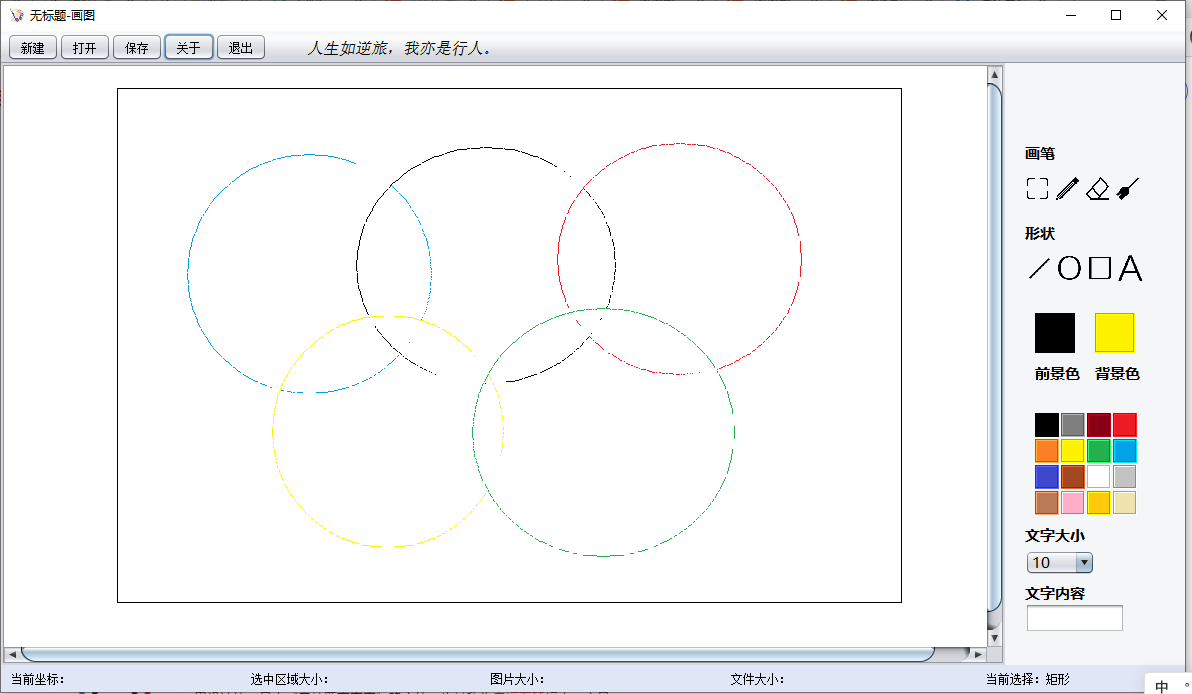Pick the sky blue palette swatch
Screen dimensions: 1192x694
click(1124, 451)
